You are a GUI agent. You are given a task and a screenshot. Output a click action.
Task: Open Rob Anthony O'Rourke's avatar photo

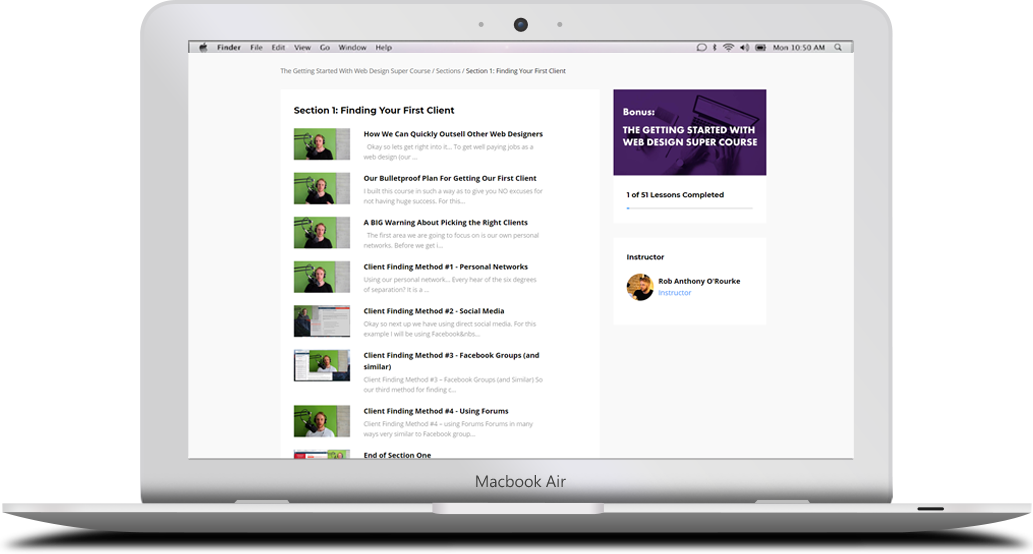(640, 287)
